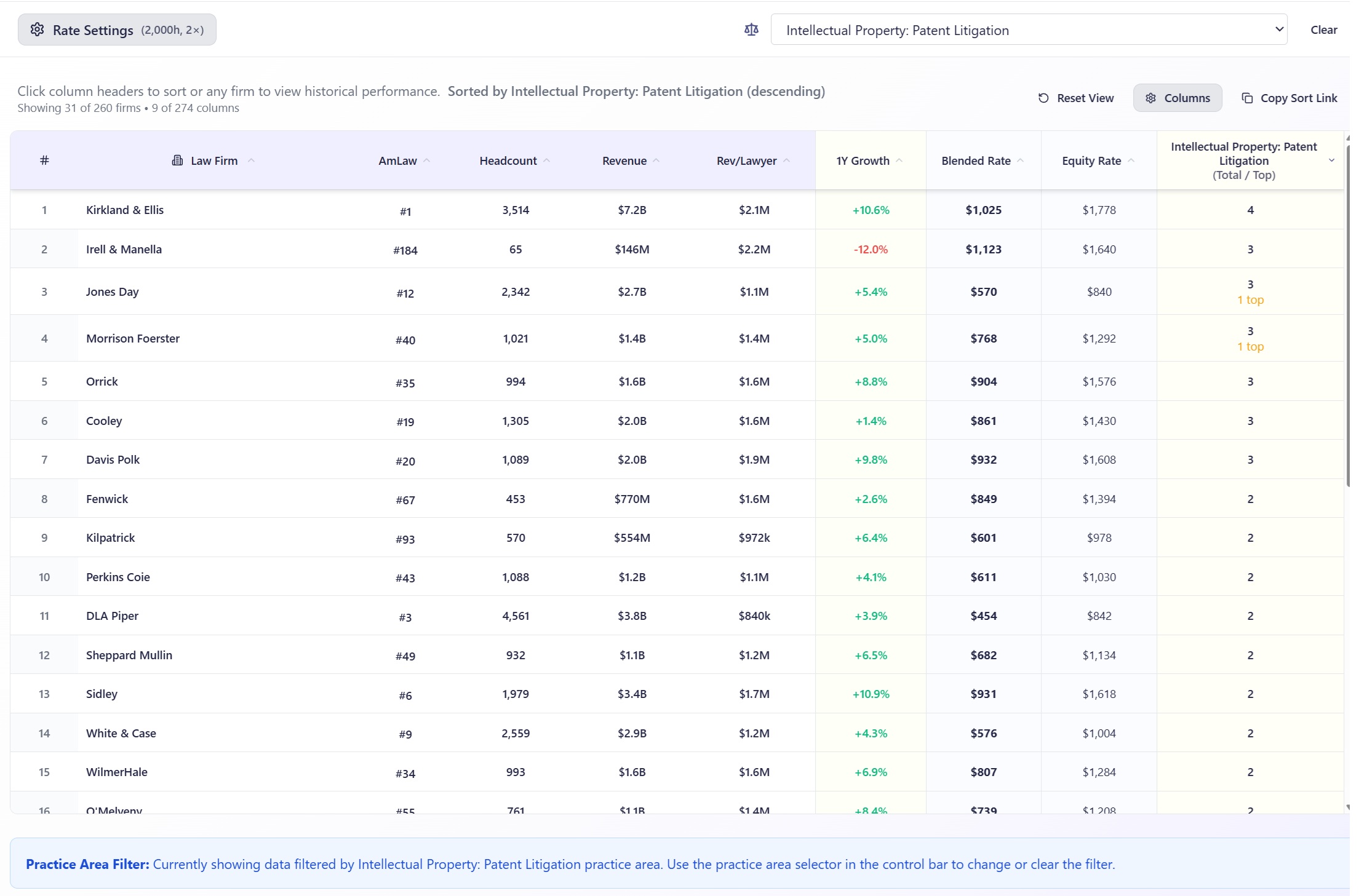Click the building icon beside Law Firm
The width and height of the screenshot is (1367, 896).
click(x=177, y=161)
